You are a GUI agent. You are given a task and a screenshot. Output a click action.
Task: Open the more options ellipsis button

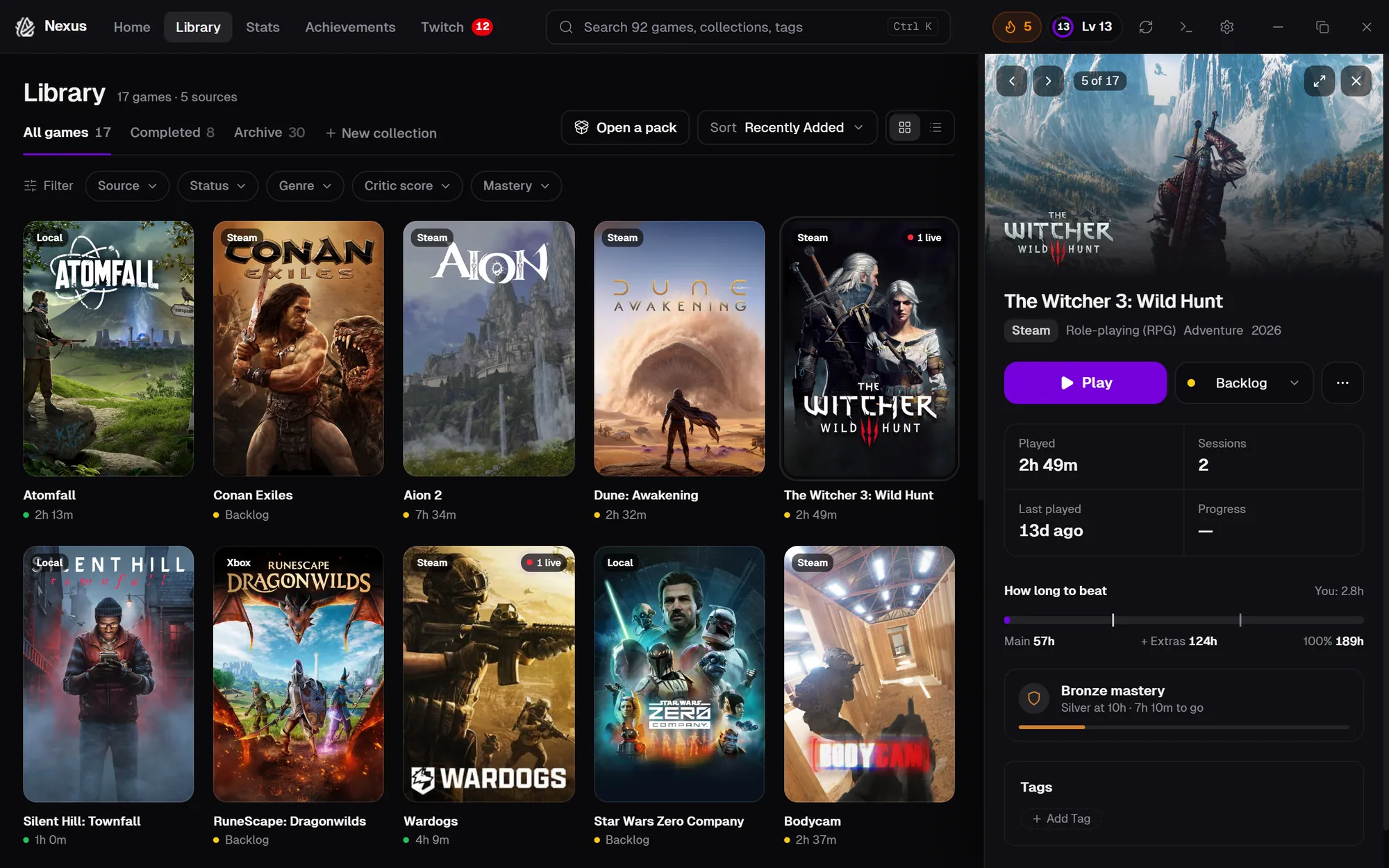[1342, 383]
